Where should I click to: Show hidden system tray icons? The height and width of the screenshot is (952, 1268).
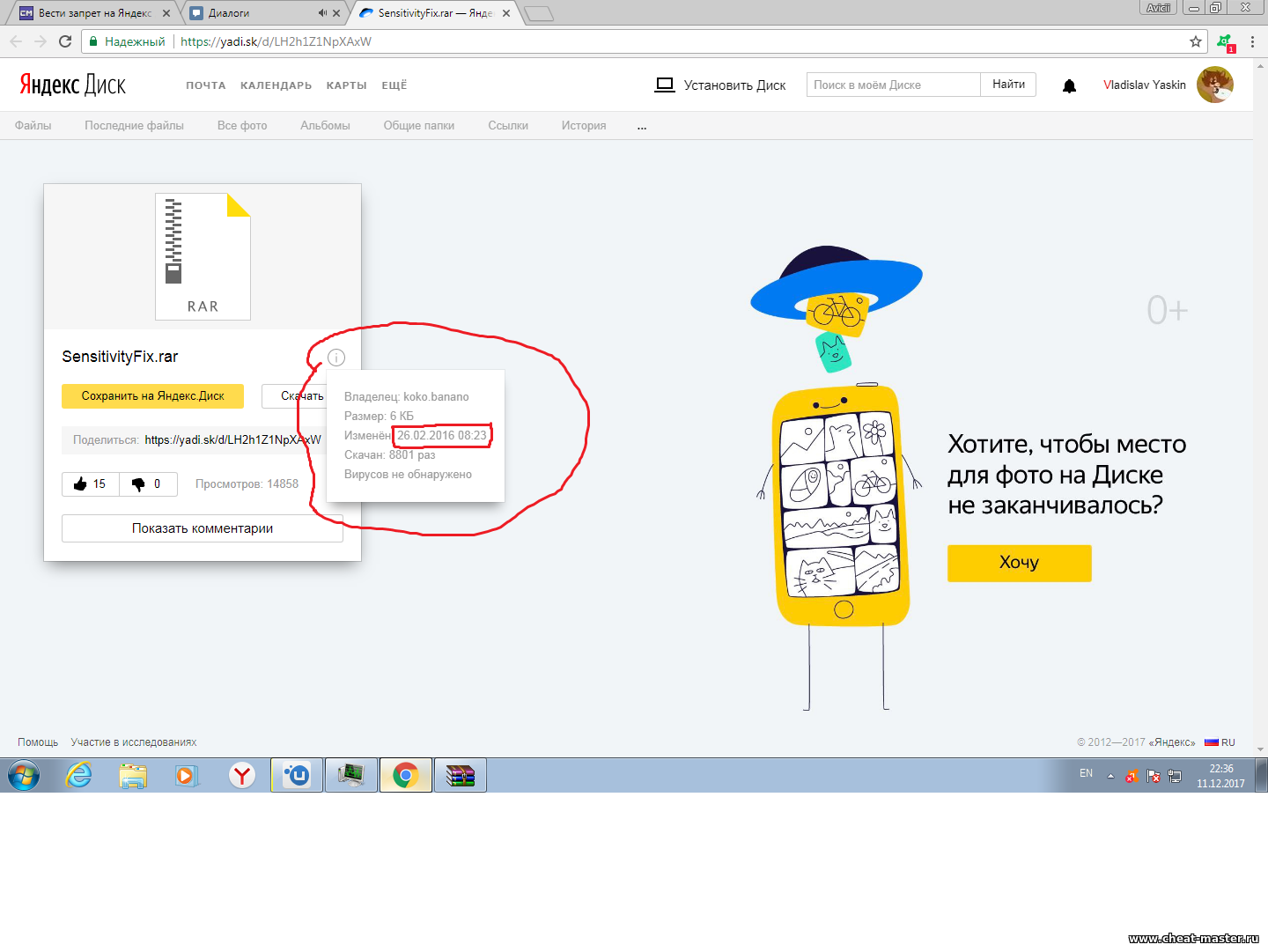point(1110,776)
